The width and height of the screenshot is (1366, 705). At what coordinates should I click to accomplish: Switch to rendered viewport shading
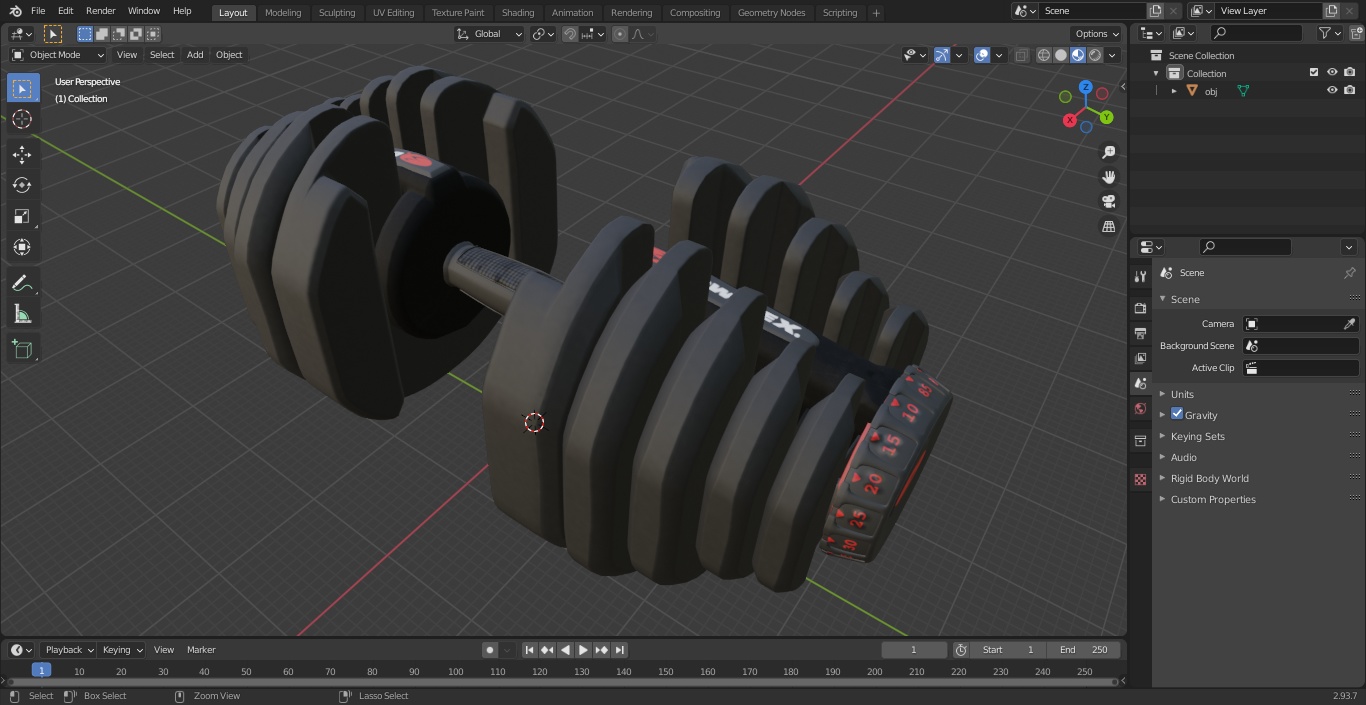(1095, 55)
